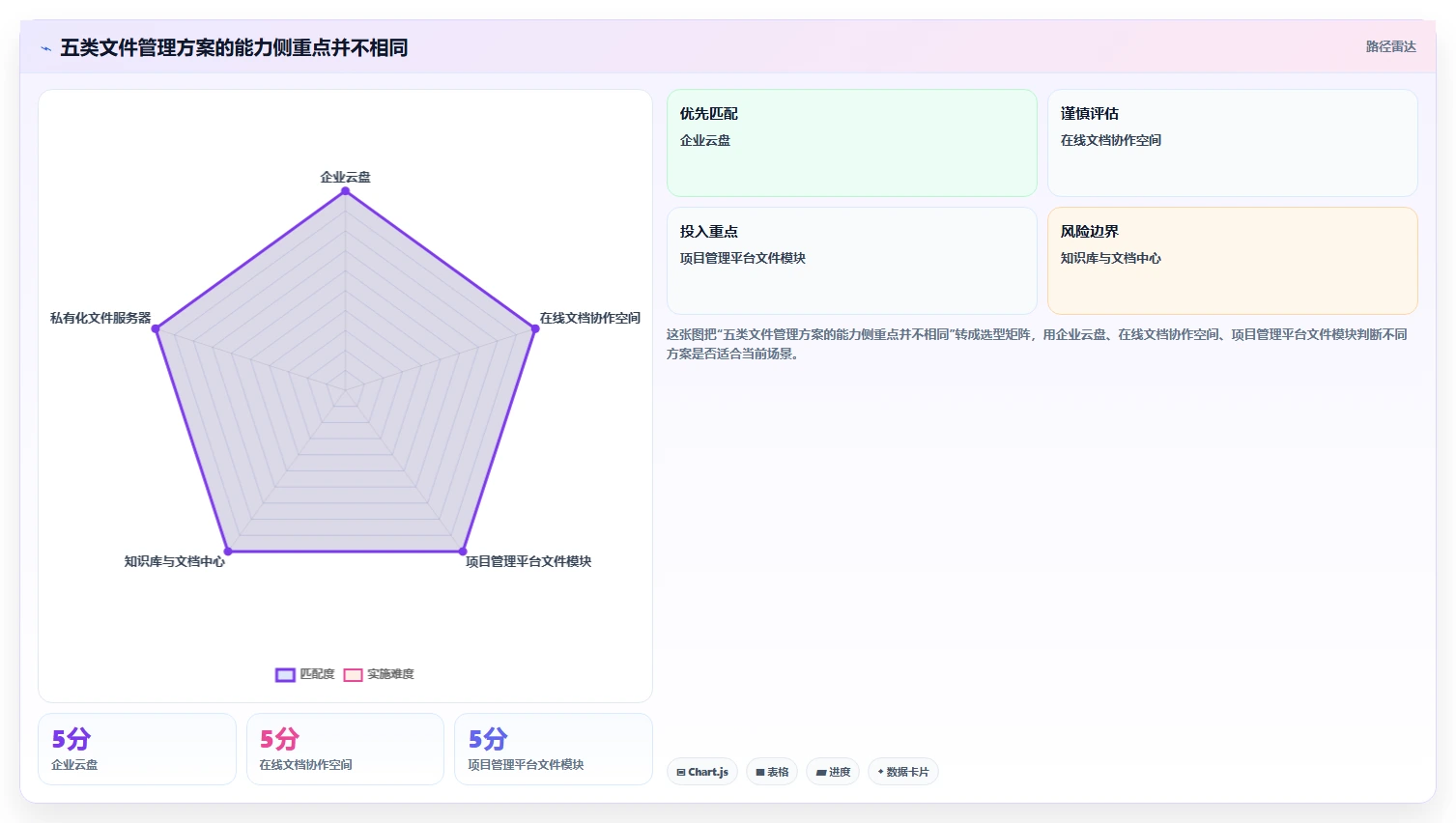The height and width of the screenshot is (823, 1456).
Task: Select the 5分 项目管理平台文件模块 score card
Action: point(554,750)
